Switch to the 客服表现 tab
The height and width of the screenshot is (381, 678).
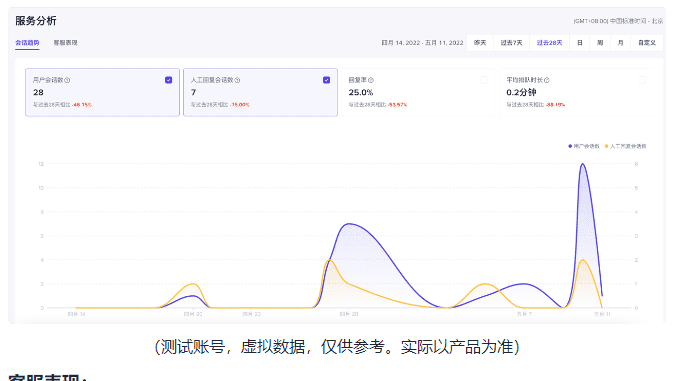click(x=65, y=43)
